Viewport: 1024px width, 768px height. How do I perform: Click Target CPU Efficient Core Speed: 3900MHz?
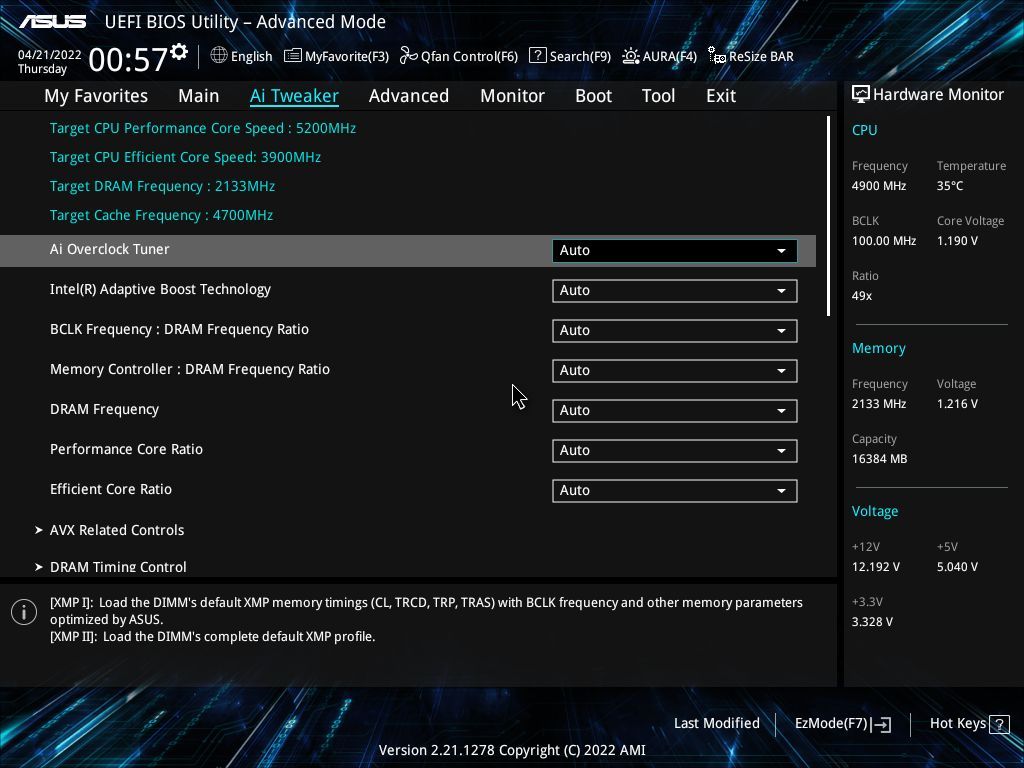(185, 157)
